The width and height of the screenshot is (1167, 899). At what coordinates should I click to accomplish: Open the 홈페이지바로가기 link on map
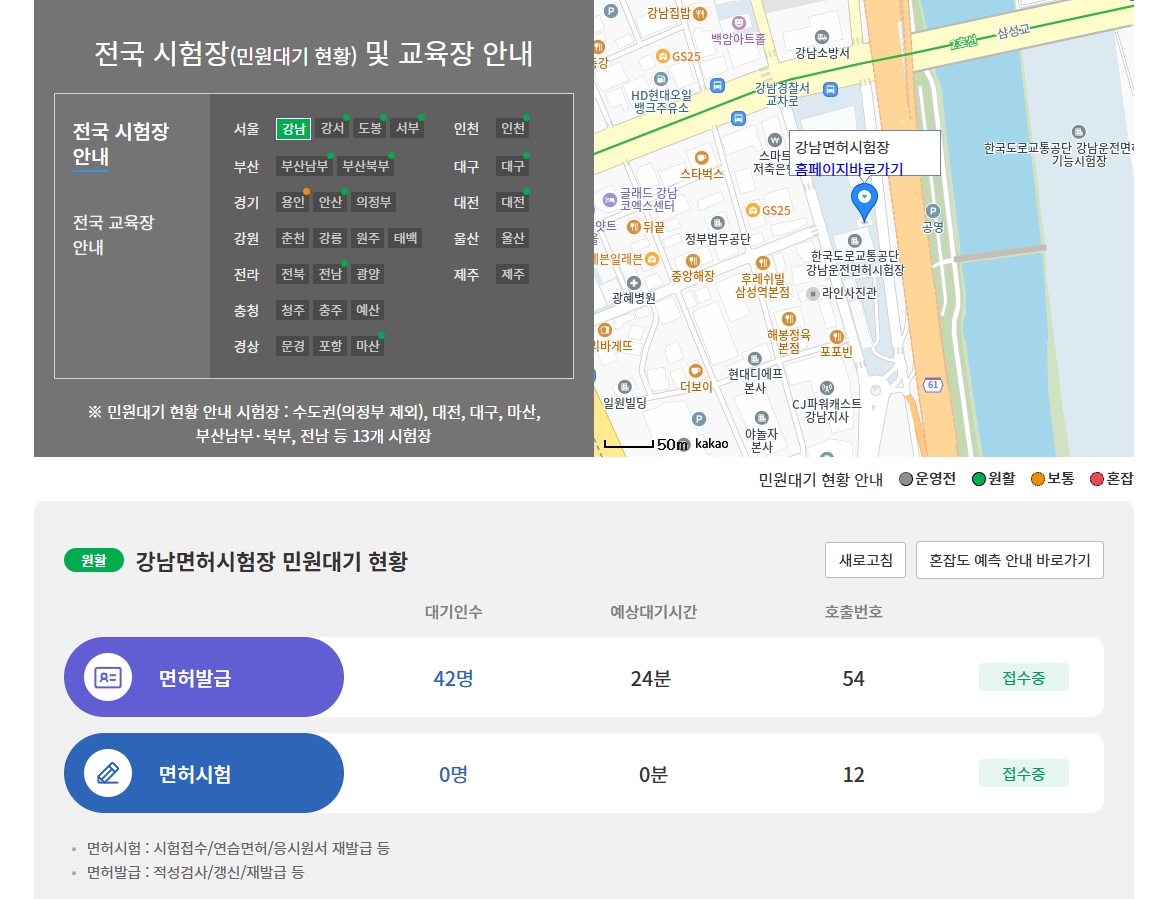click(x=848, y=169)
